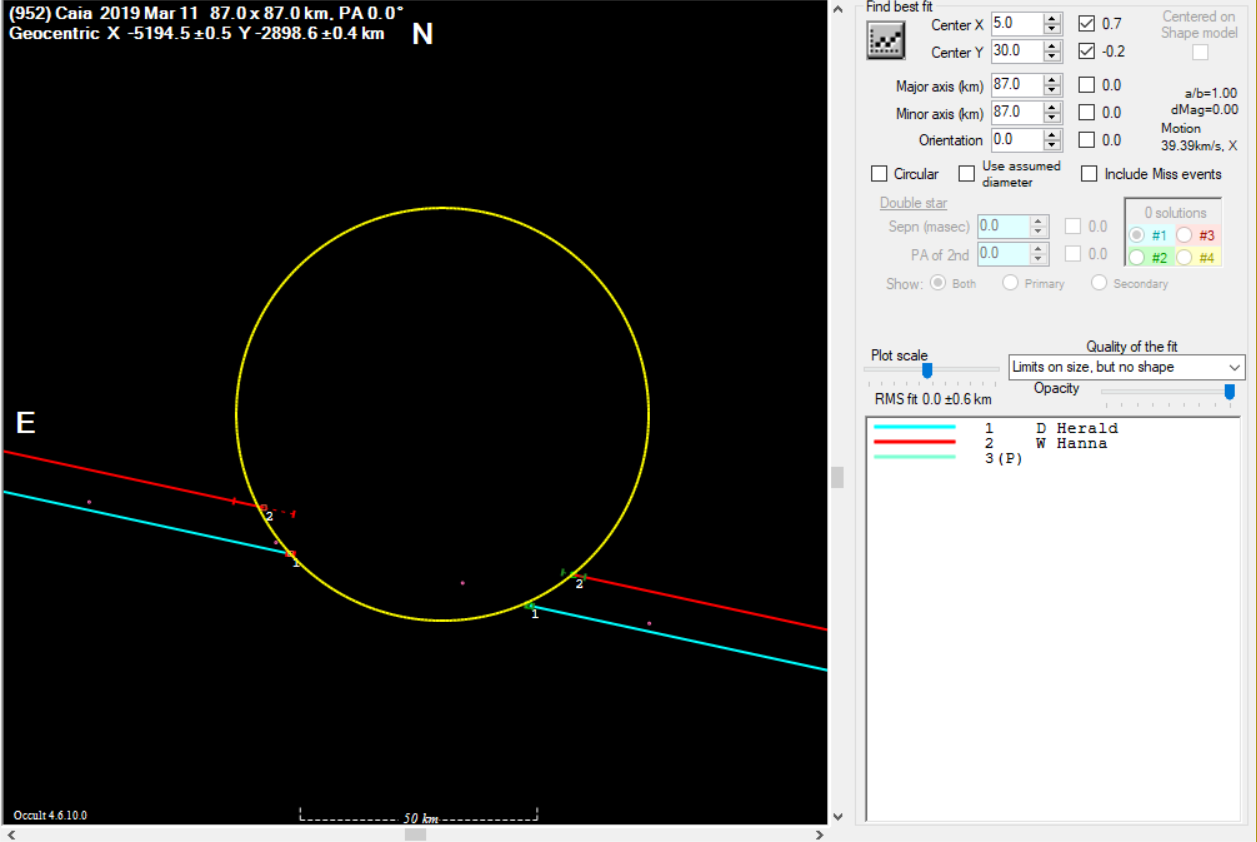Click the 50 km scale bar label
1257x842 pixels.
(x=420, y=818)
